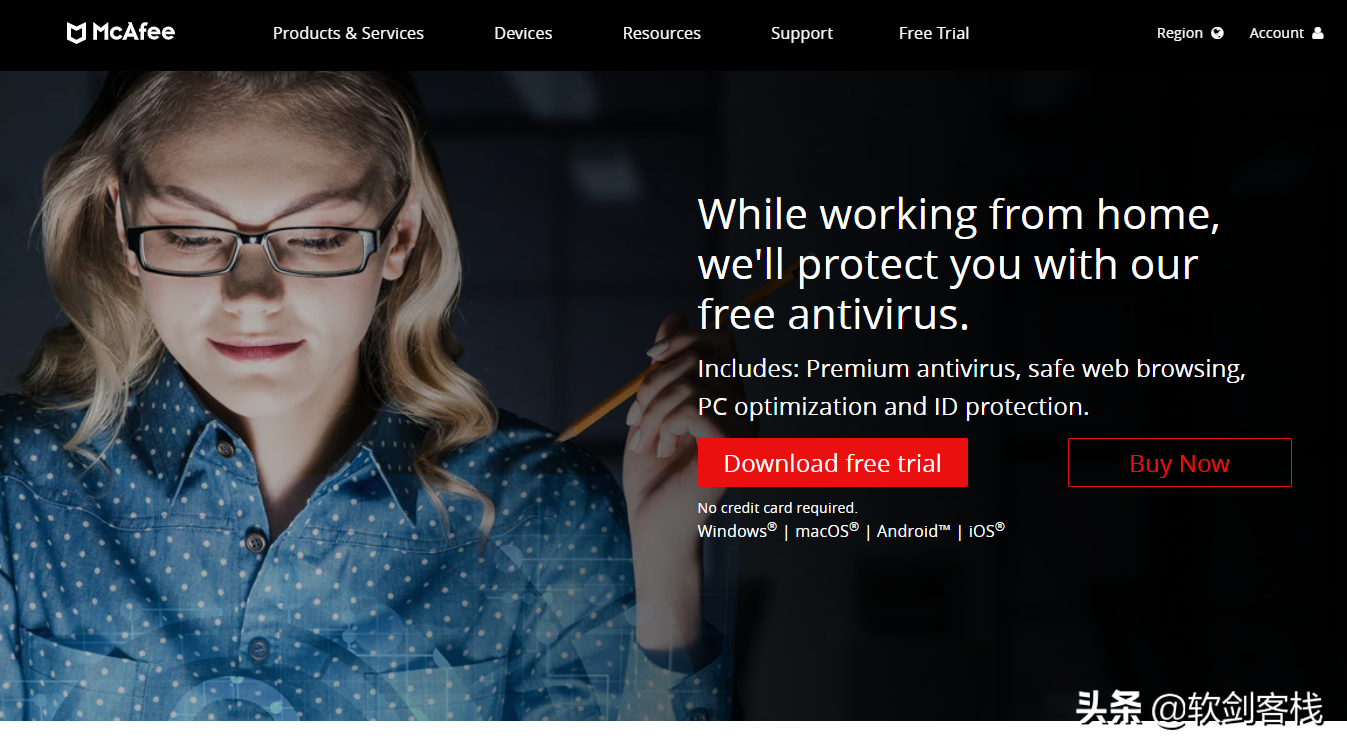Viewport: 1347px width, 749px height.
Task: Click the hero headline about working from home
Action: [x=958, y=264]
